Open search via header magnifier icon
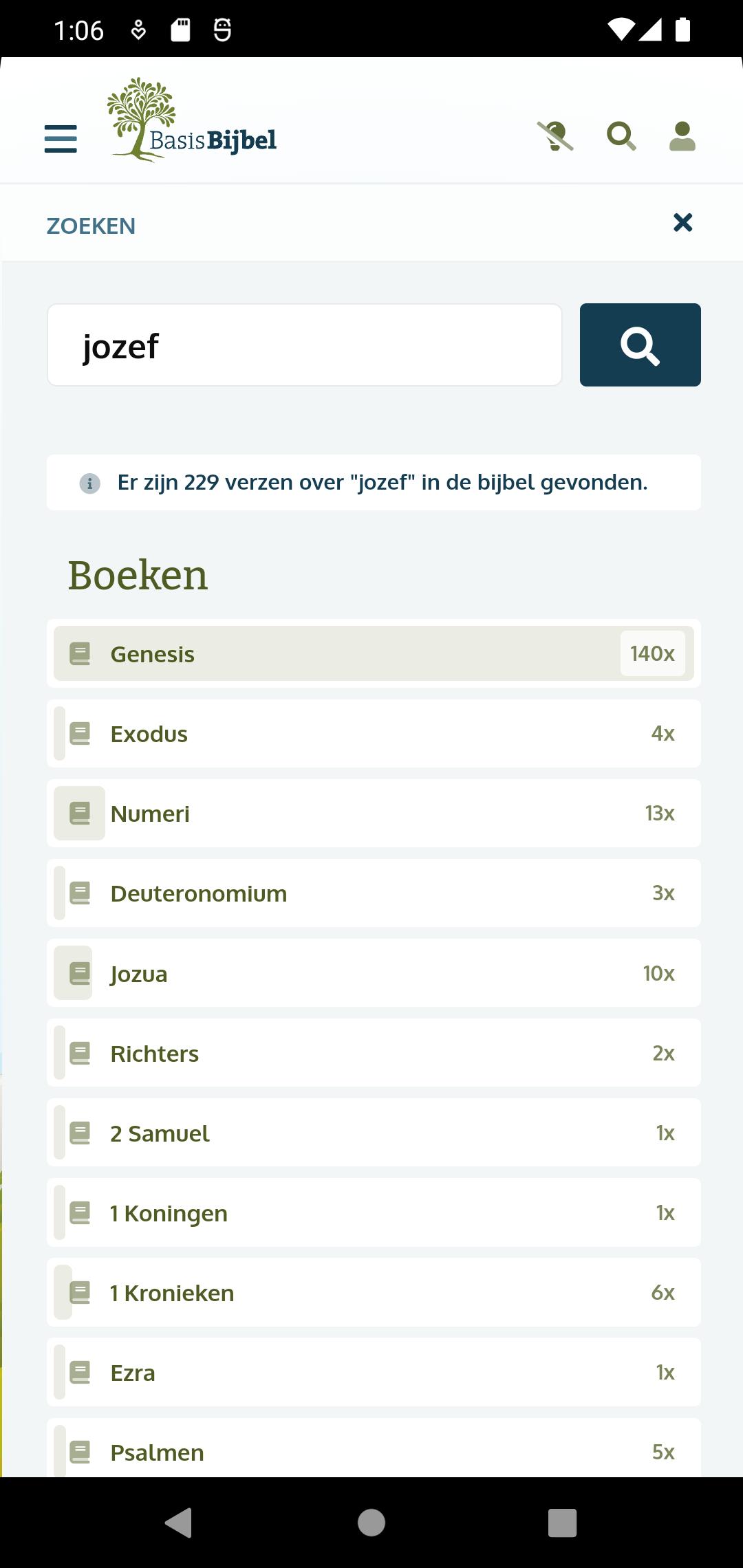 coord(621,136)
